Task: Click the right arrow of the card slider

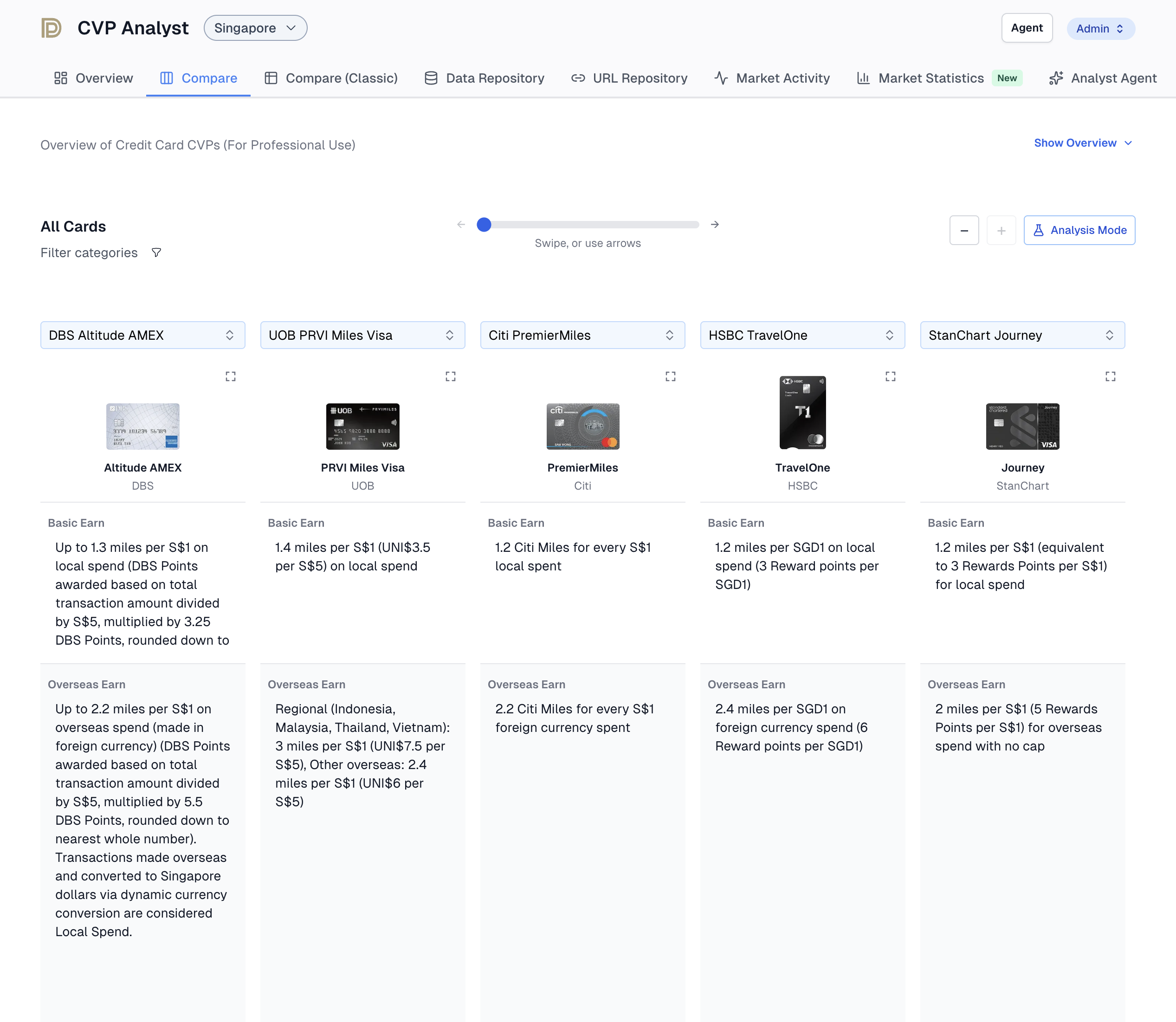Action: 715,225
